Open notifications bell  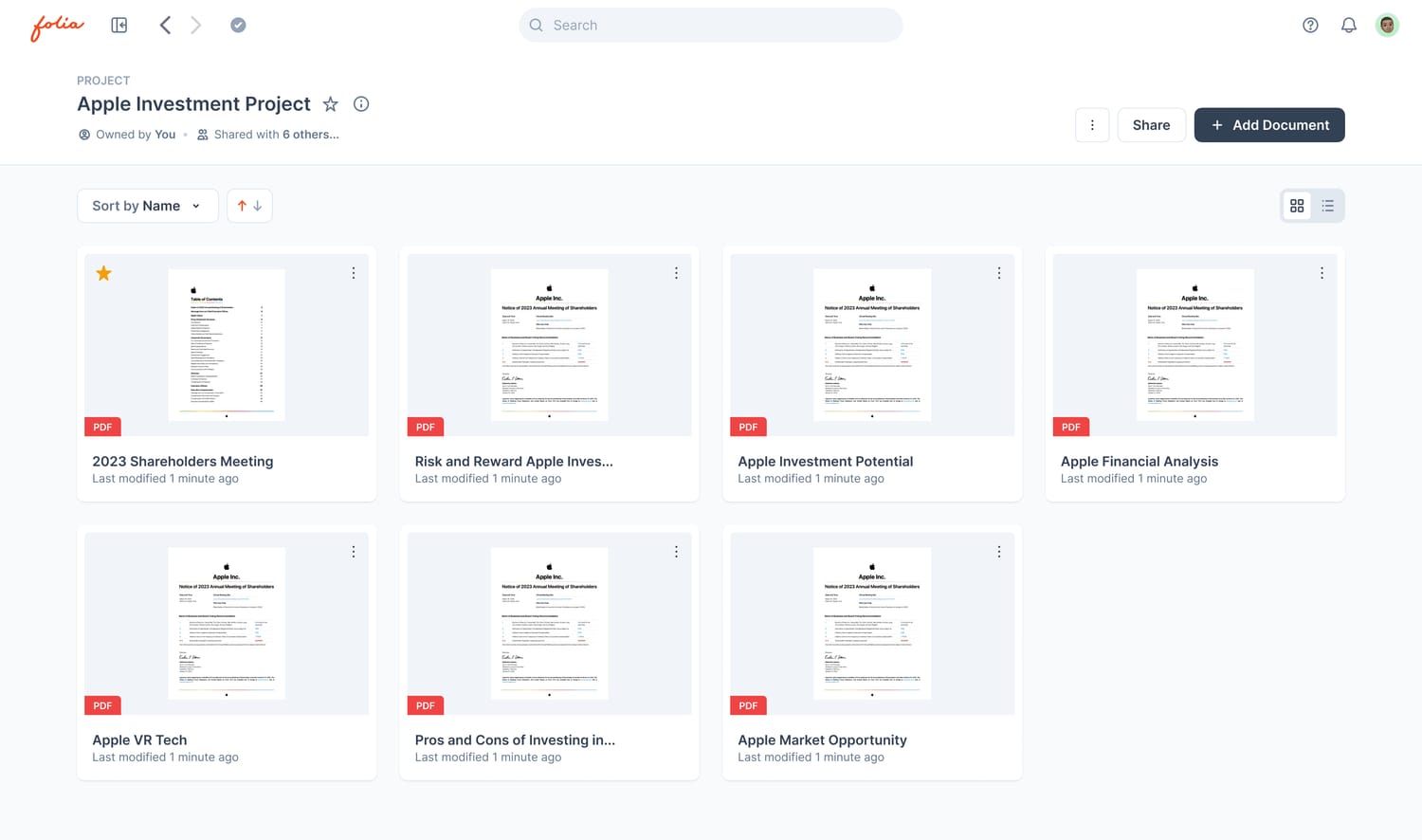click(1349, 26)
